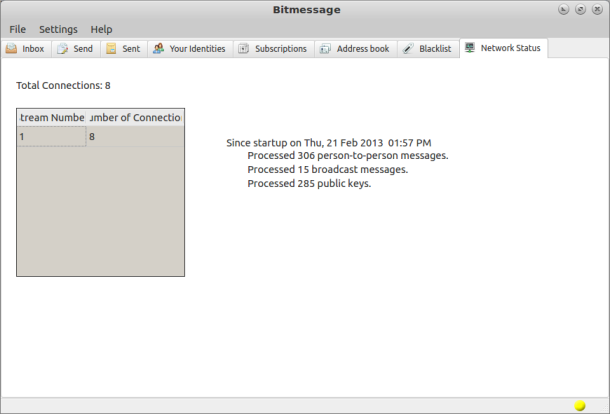Image resolution: width=610 pixels, height=414 pixels.
Task: Click the Blacklist tab pen icon
Action: click(x=408, y=49)
